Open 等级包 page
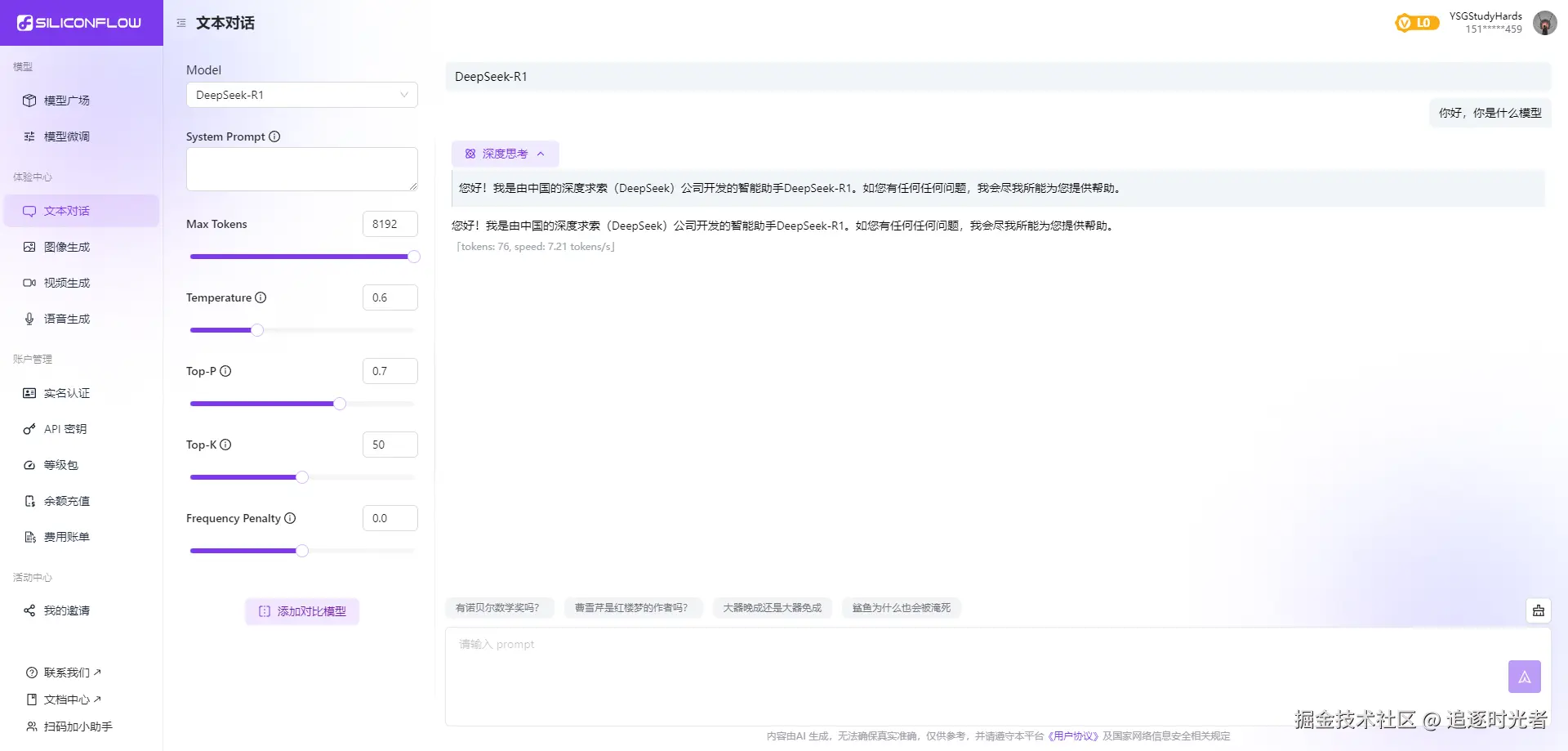 point(81,465)
